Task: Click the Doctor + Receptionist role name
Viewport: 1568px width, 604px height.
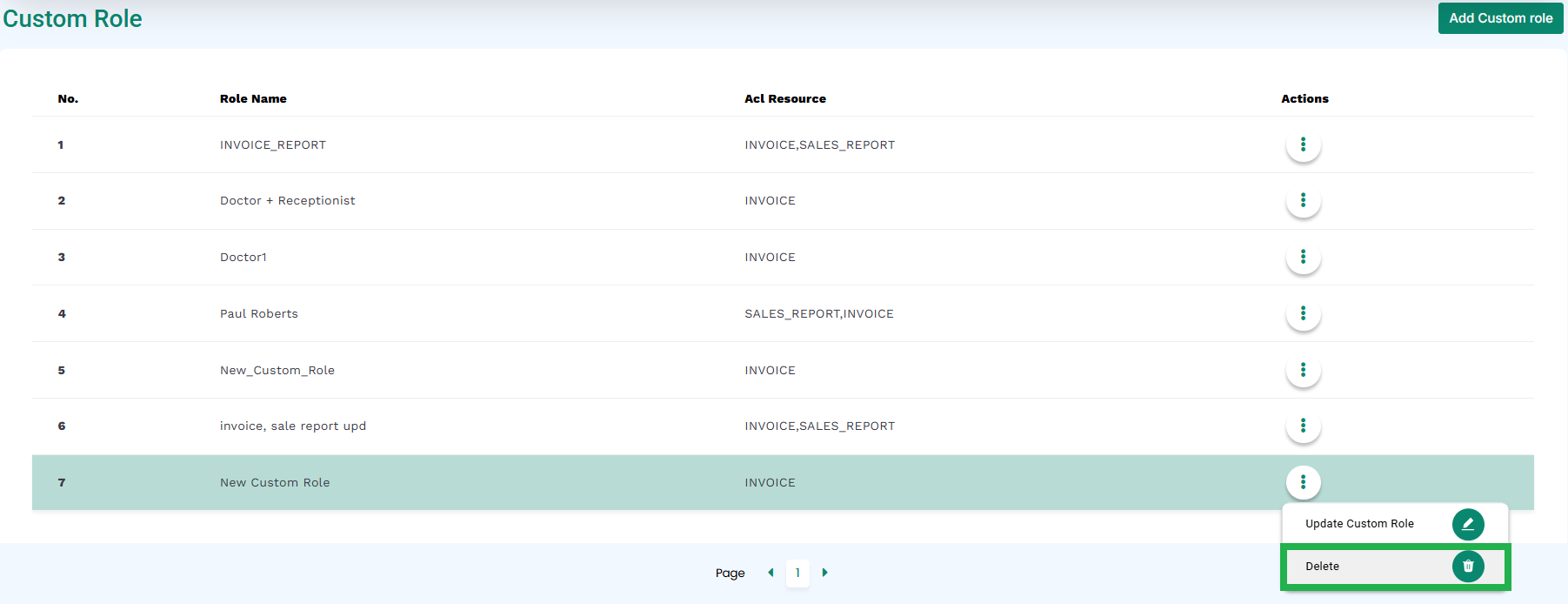Action: coord(288,201)
